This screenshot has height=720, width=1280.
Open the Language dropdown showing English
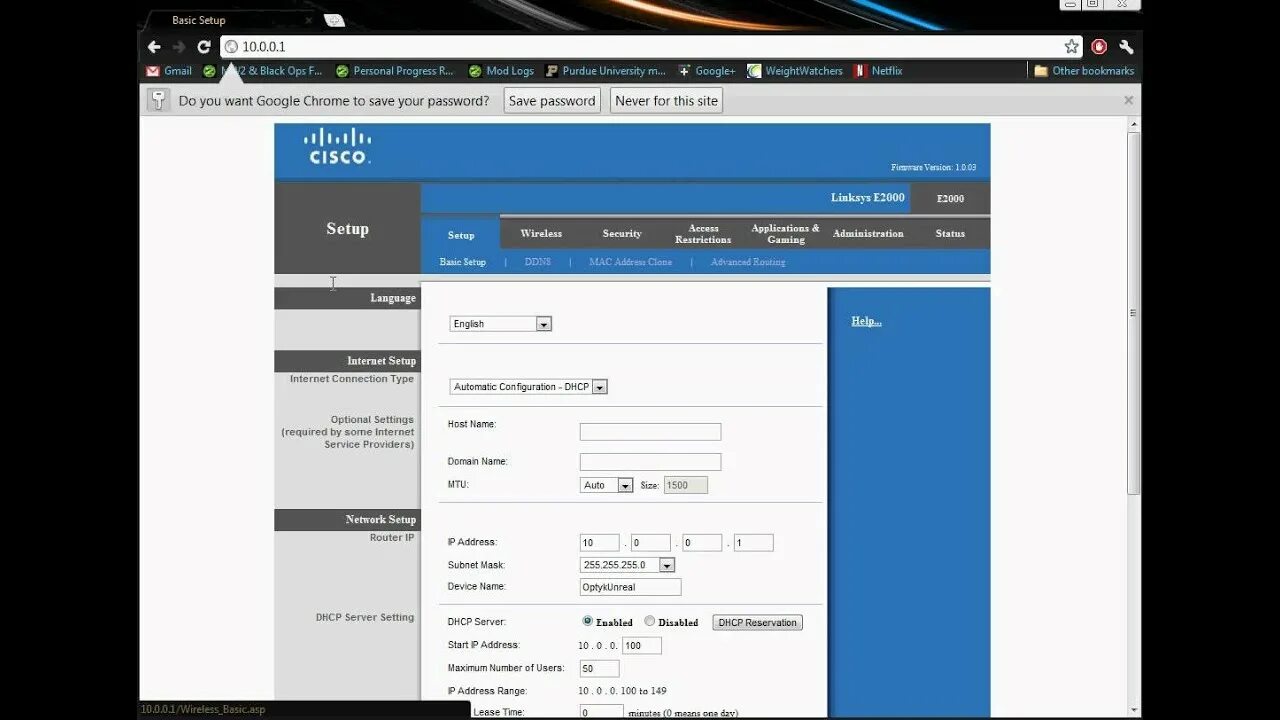pyautogui.click(x=501, y=324)
